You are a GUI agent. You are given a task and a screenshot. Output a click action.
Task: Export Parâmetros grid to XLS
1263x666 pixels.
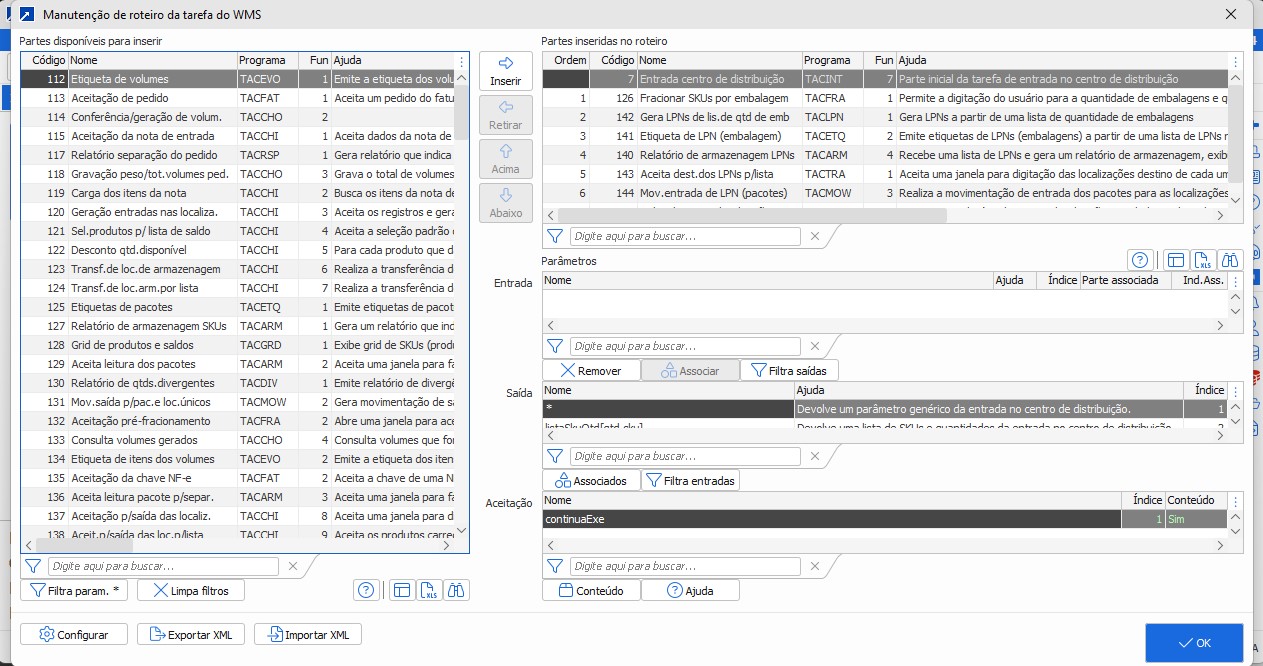point(1204,260)
